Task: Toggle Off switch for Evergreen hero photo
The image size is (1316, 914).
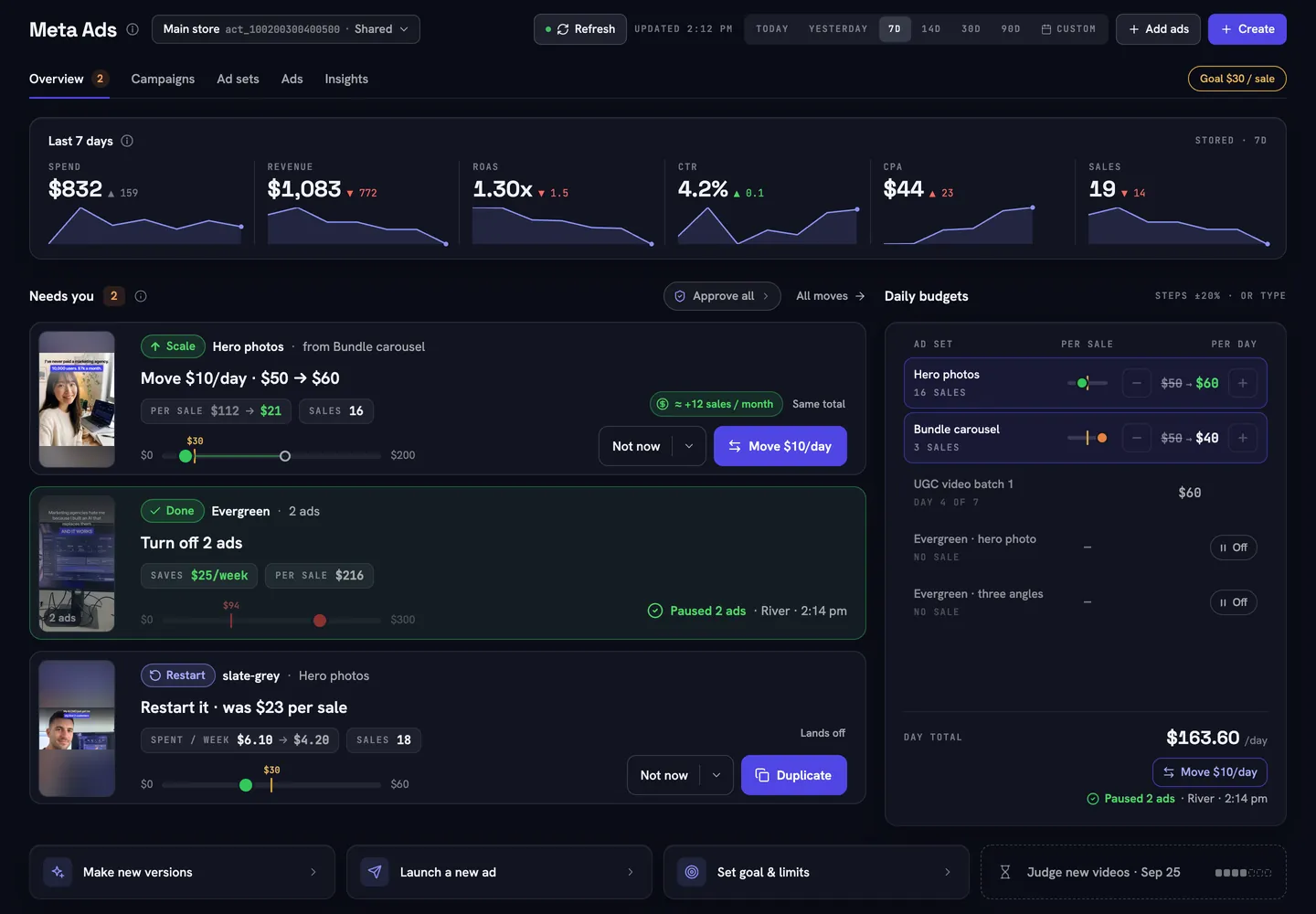Action: tap(1234, 547)
